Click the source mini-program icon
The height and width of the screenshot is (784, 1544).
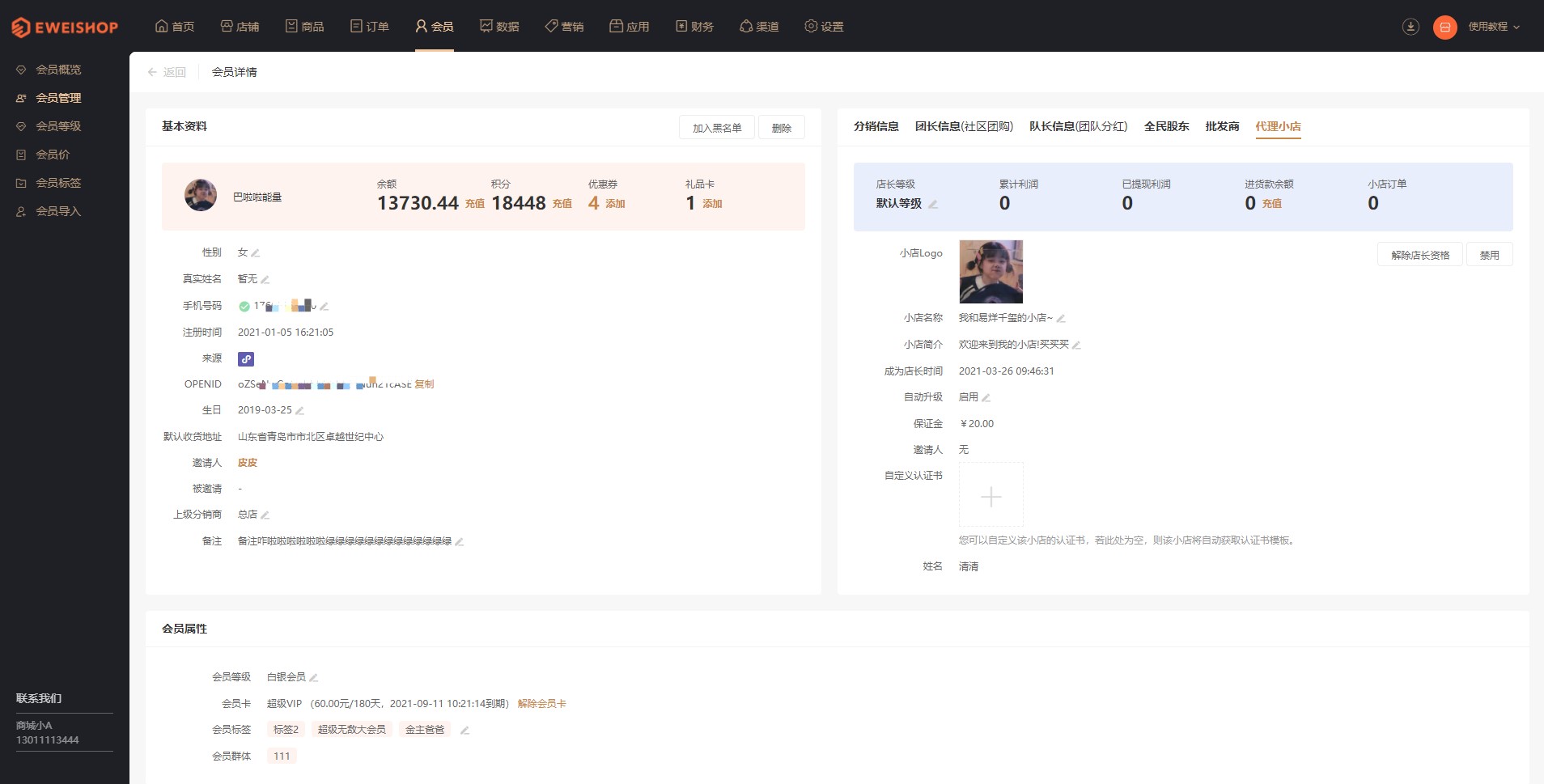point(246,358)
